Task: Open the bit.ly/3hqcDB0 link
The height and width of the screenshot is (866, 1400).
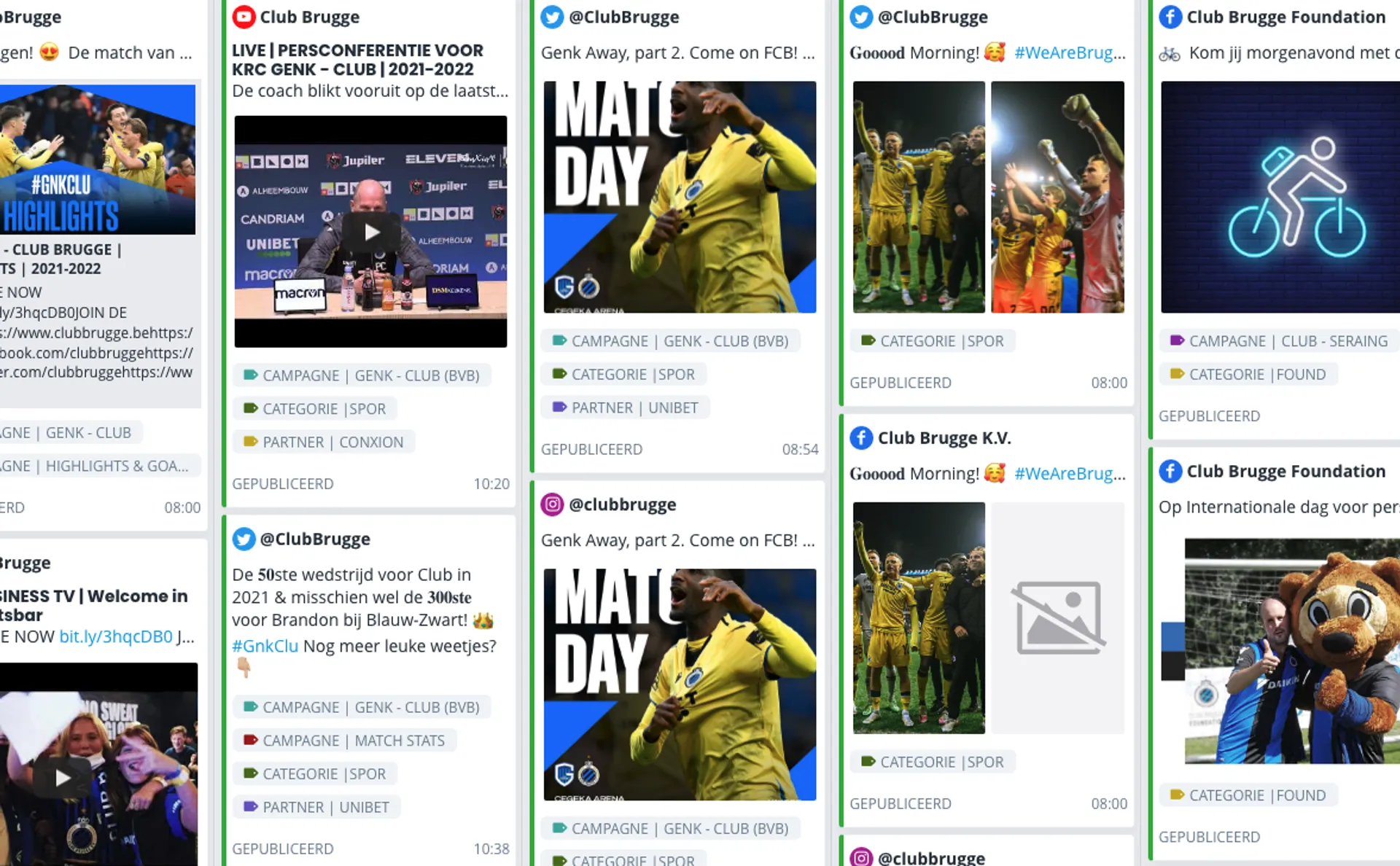Action: (116, 636)
